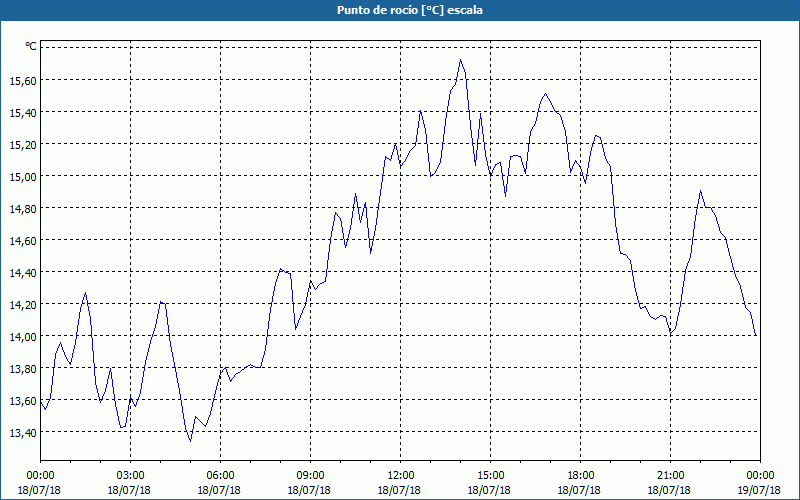Select the 14,60 y-axis label
Viewport: 800px width, 500px height.
coord(23,241)
